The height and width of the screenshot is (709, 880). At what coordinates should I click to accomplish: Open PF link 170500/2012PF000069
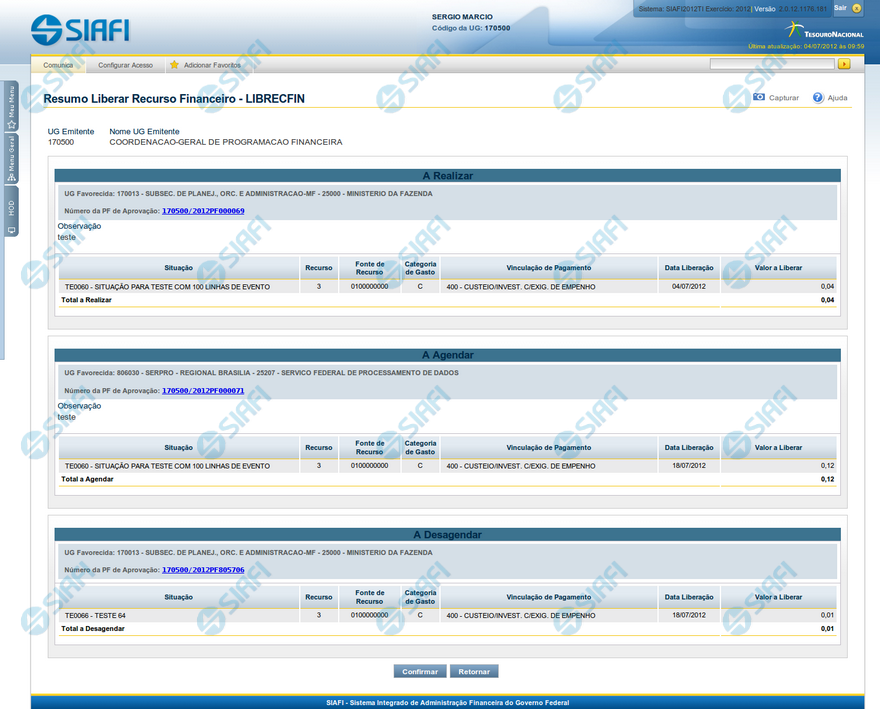point(203,211)
